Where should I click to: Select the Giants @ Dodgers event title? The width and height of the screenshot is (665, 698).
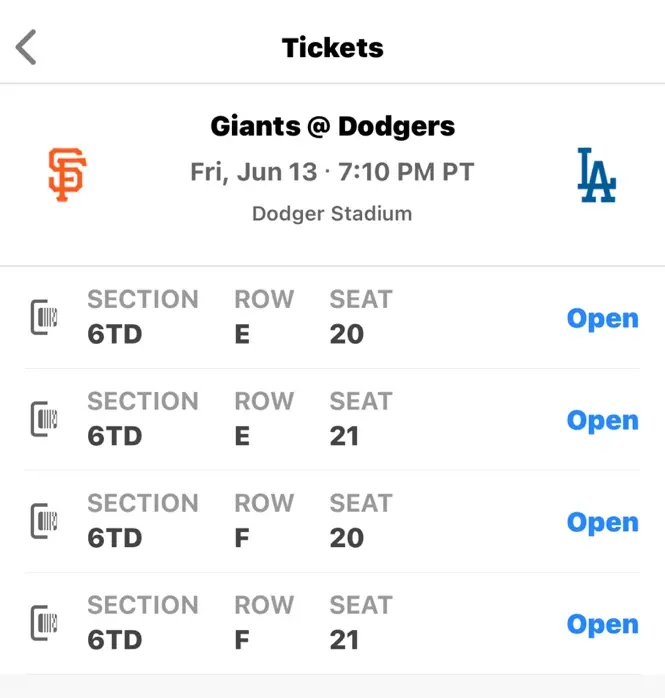[332, 127]
